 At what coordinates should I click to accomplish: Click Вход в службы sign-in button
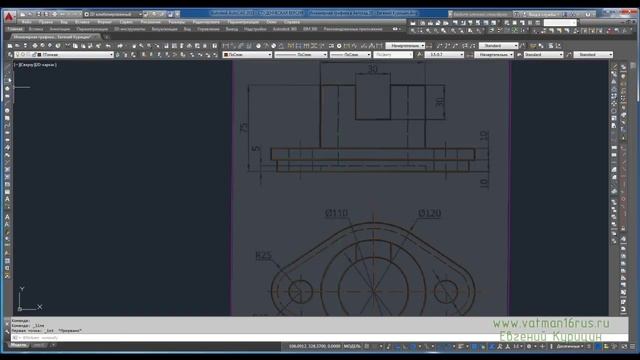pyautogui.click(x=541, y=14)
